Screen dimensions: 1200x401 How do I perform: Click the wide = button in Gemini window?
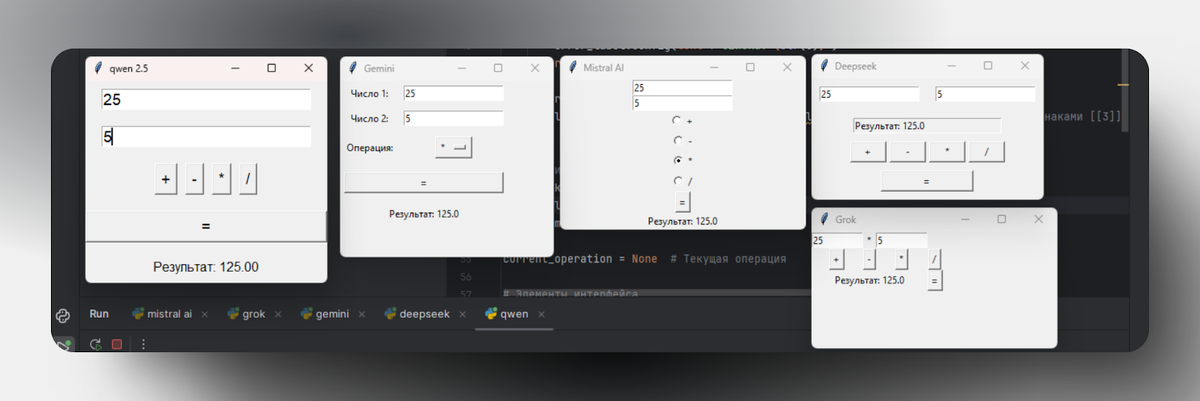[424, 183]
